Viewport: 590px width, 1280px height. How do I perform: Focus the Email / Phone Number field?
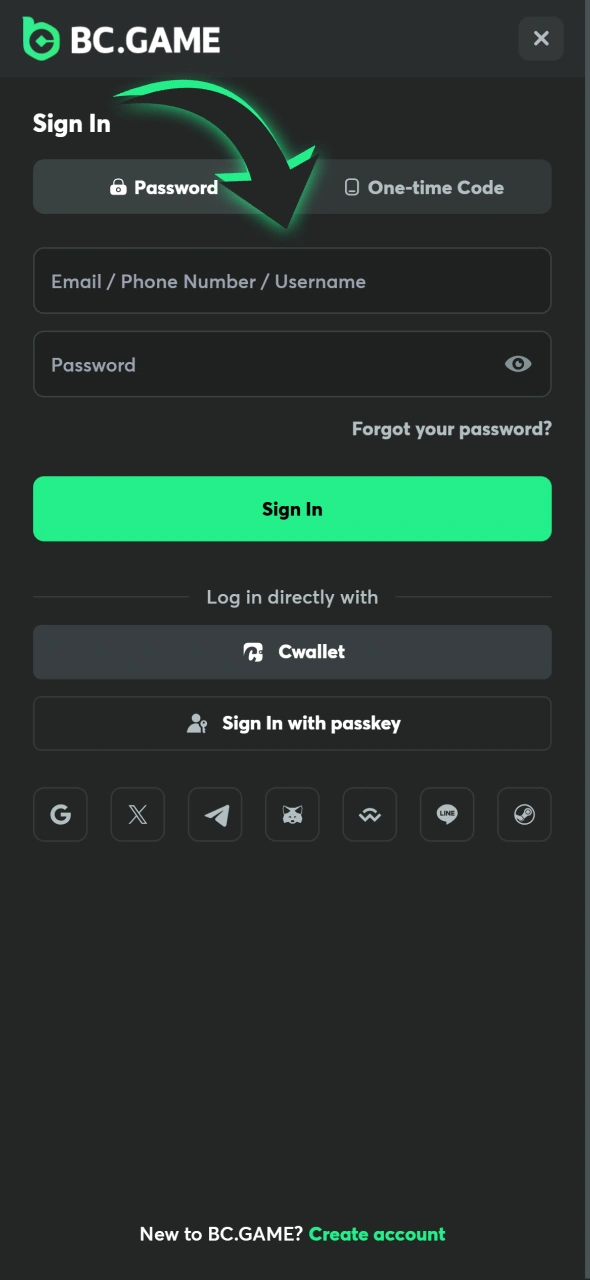[x=292, y=281]
